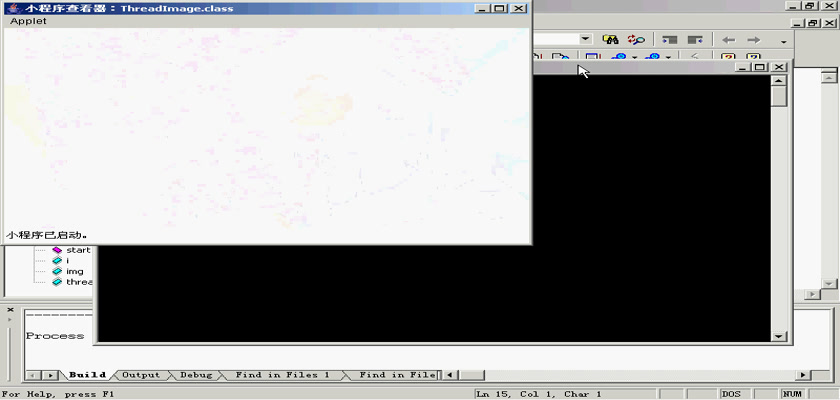Viewport: 840px width, 400px height.
Task: Click the small arrow below output panel x
Action: pyautogui.click(x=9, y=319)
